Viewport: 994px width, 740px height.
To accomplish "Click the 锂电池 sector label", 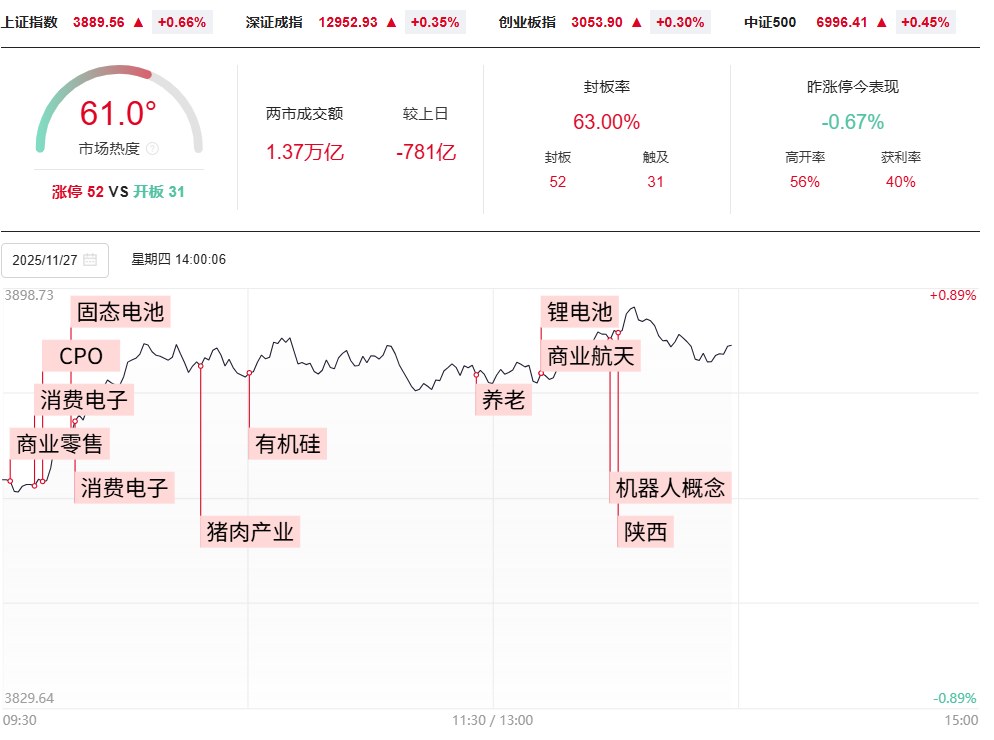I will (x=579, y=312).
